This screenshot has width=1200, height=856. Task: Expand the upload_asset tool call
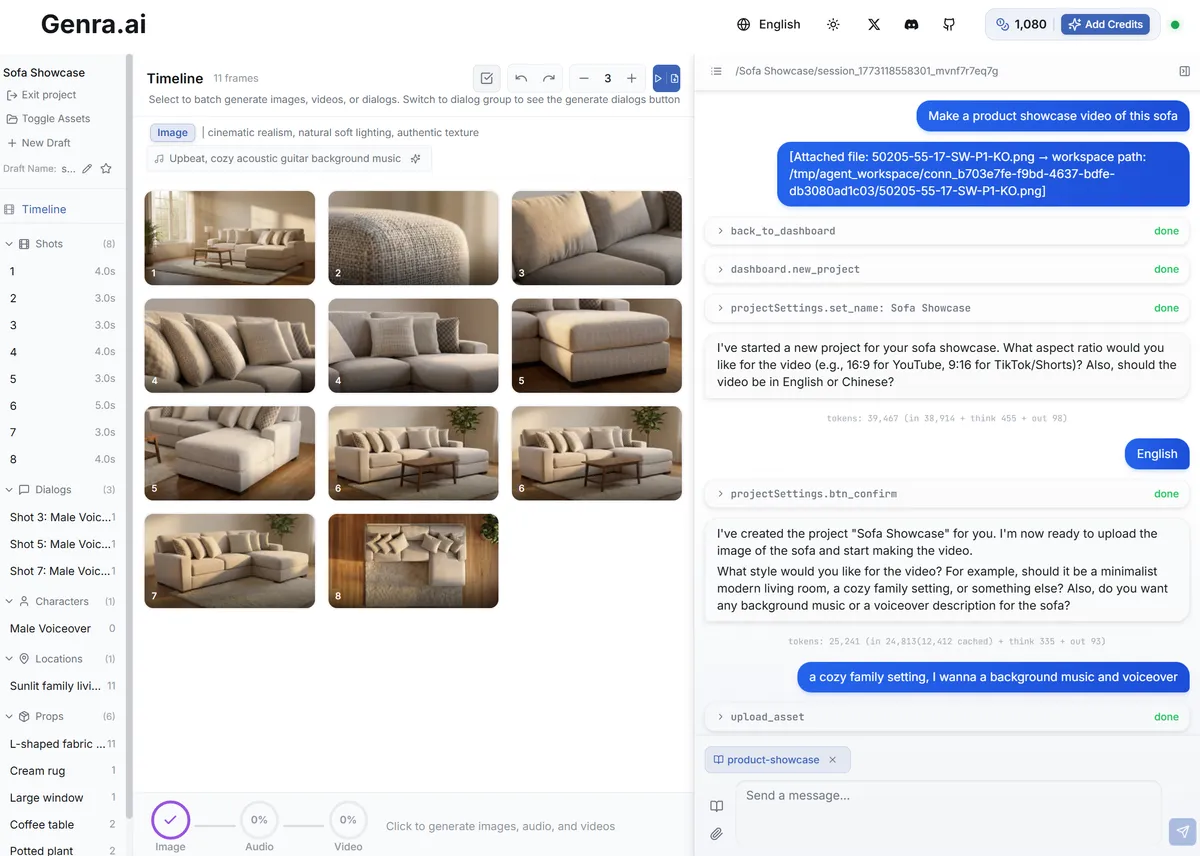click(x=720, y=717)
